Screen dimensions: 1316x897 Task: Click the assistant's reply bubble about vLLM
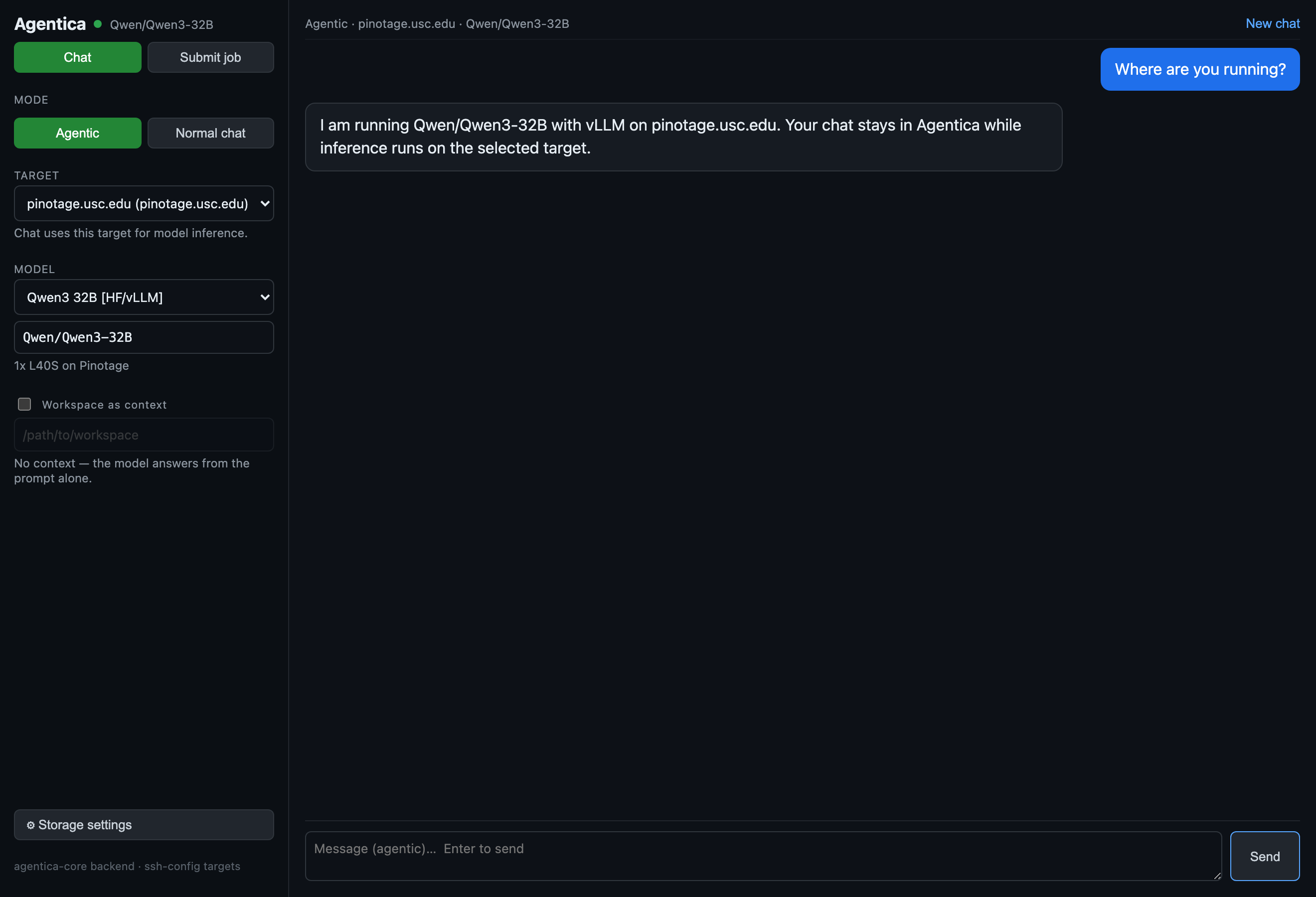(683, 137)
